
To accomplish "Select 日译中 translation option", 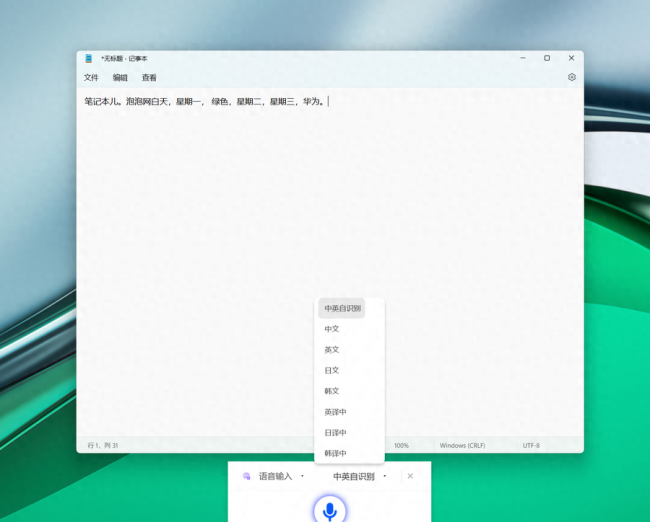I will click(335, 432).
